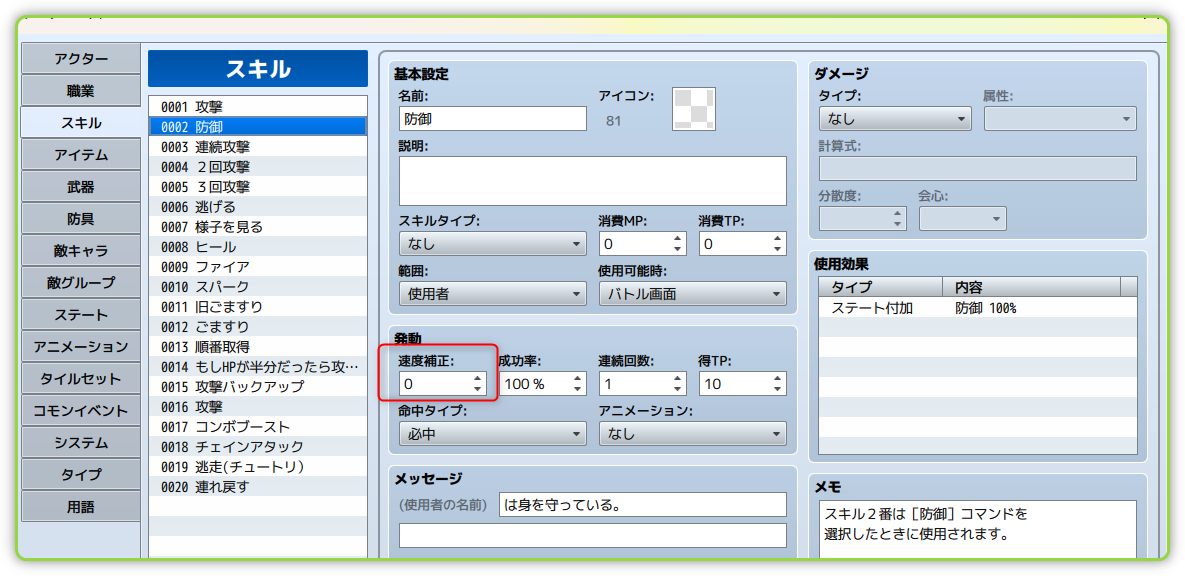Screen dimensions: 1185x576
Task: Select skill 0011 旧ごますり
Action: [x=258, y=307]
